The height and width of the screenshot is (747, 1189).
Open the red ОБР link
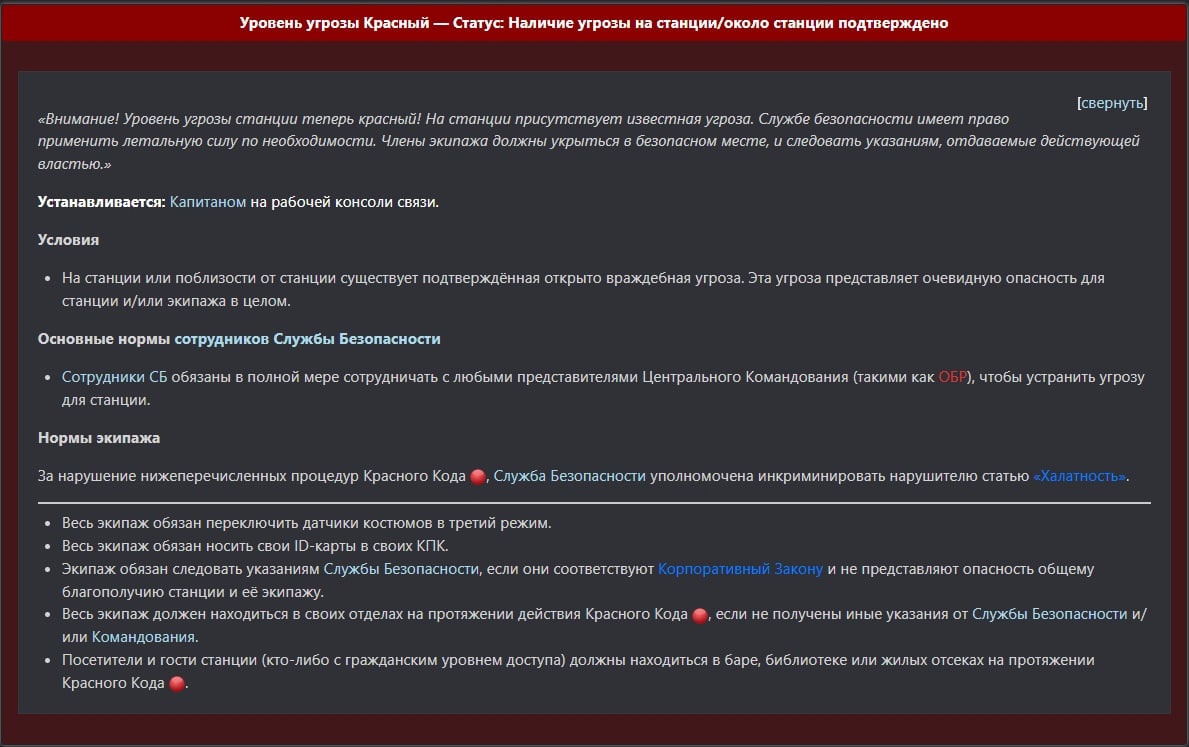point(952,377)
